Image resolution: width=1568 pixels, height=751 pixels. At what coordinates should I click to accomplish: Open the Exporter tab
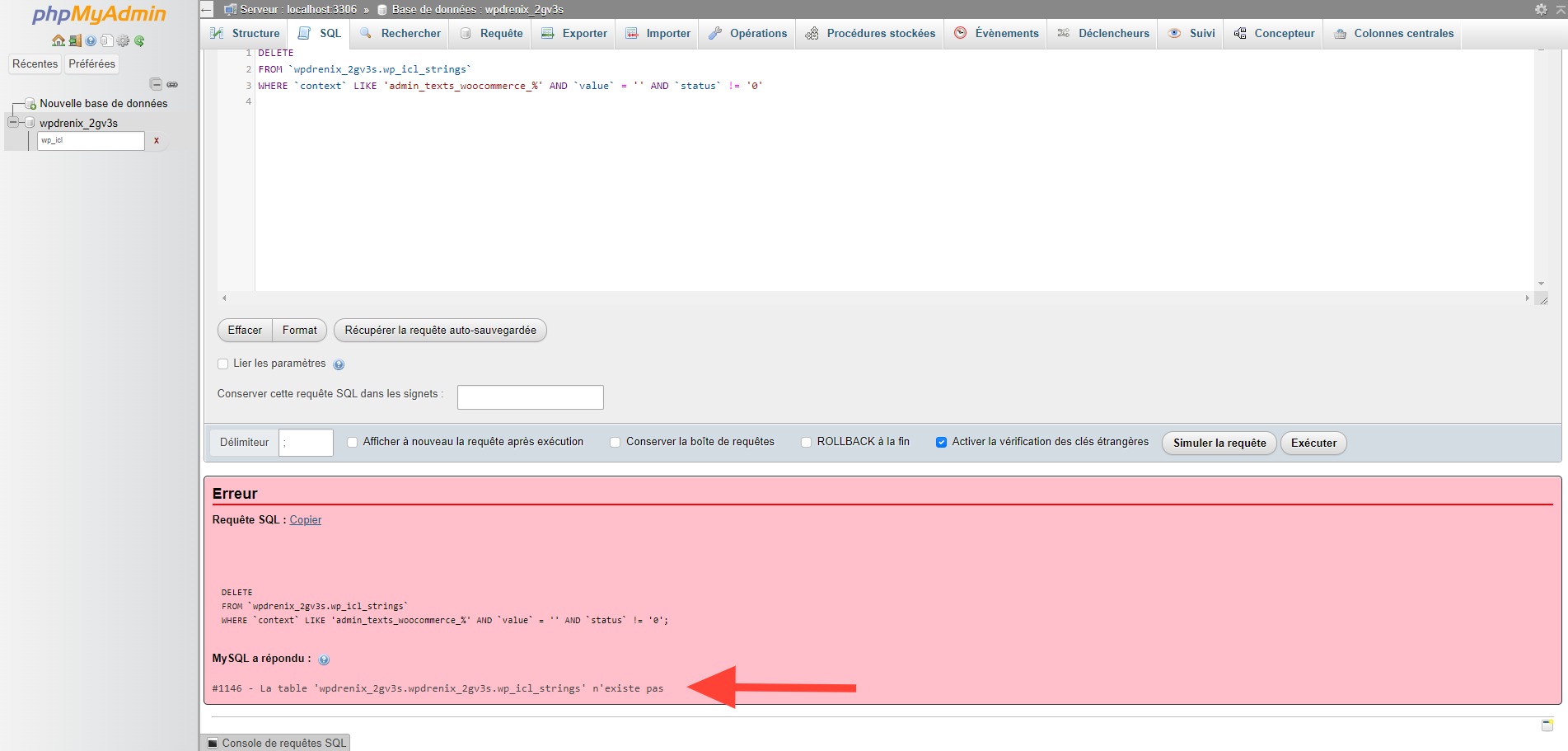pyautogui.click(x=574, y=34)
